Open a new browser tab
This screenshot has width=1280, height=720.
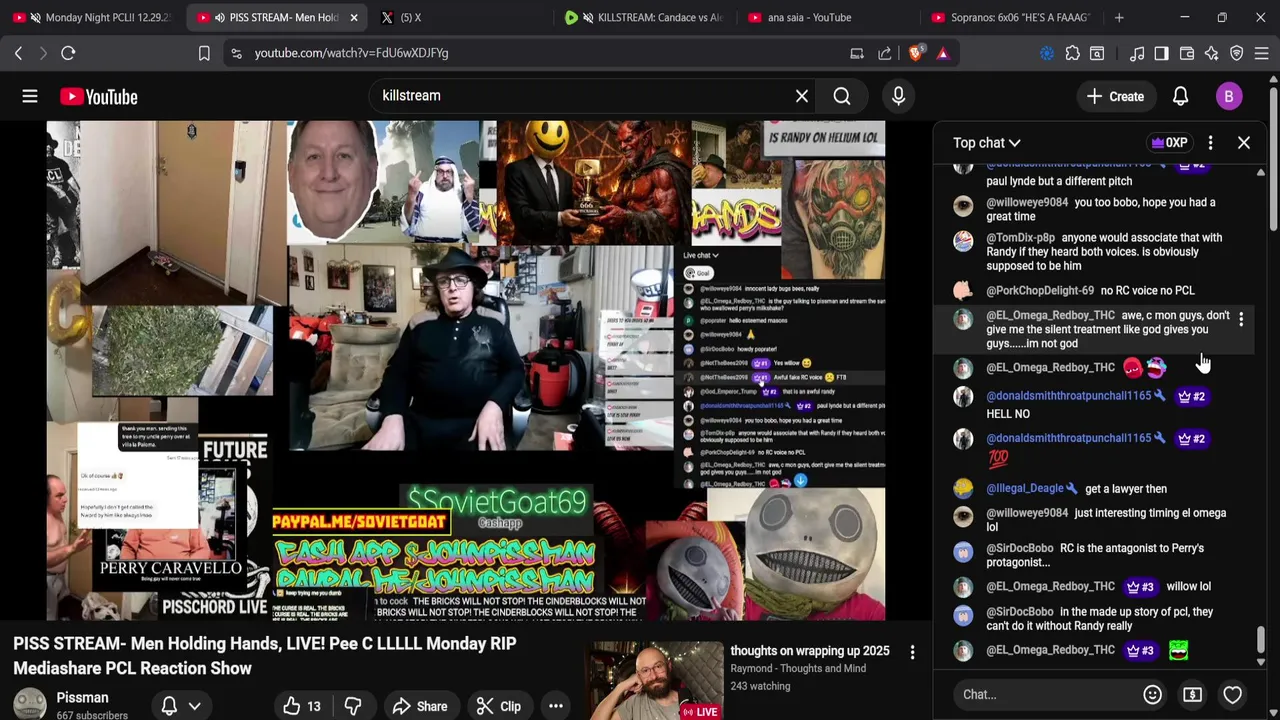[x=1119, y=17]
